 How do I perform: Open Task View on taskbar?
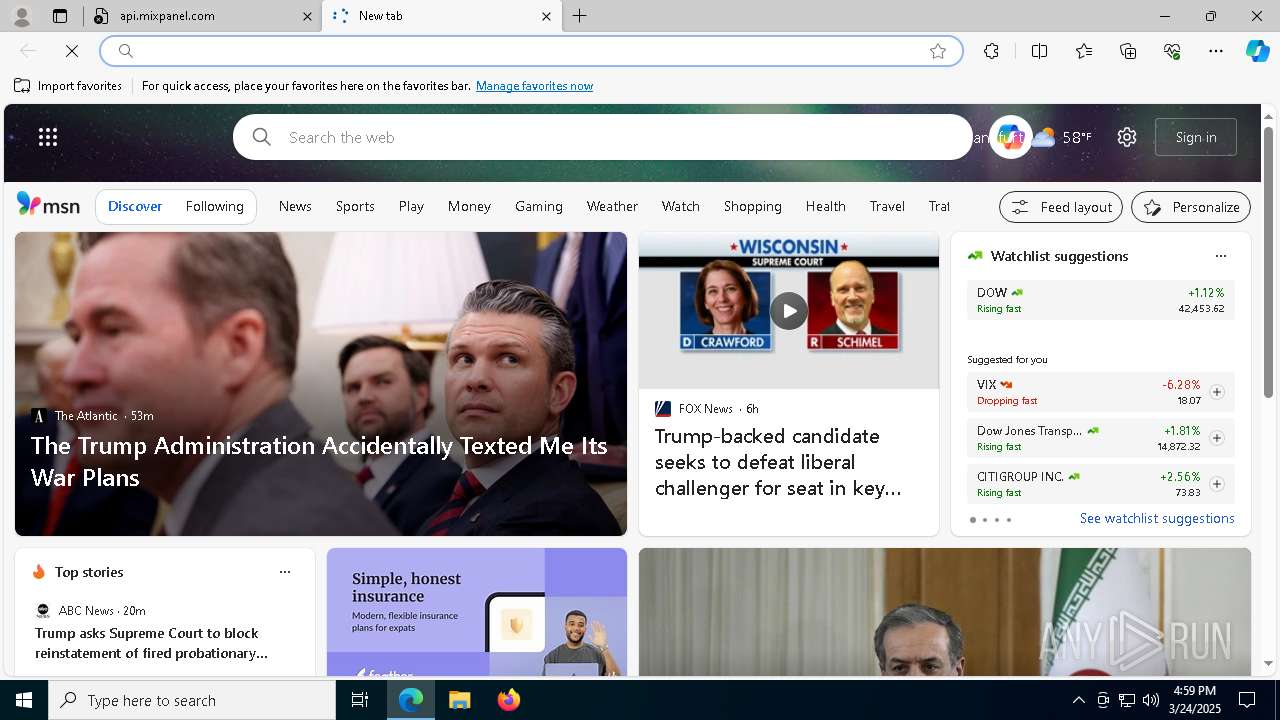tap(360, 700)
